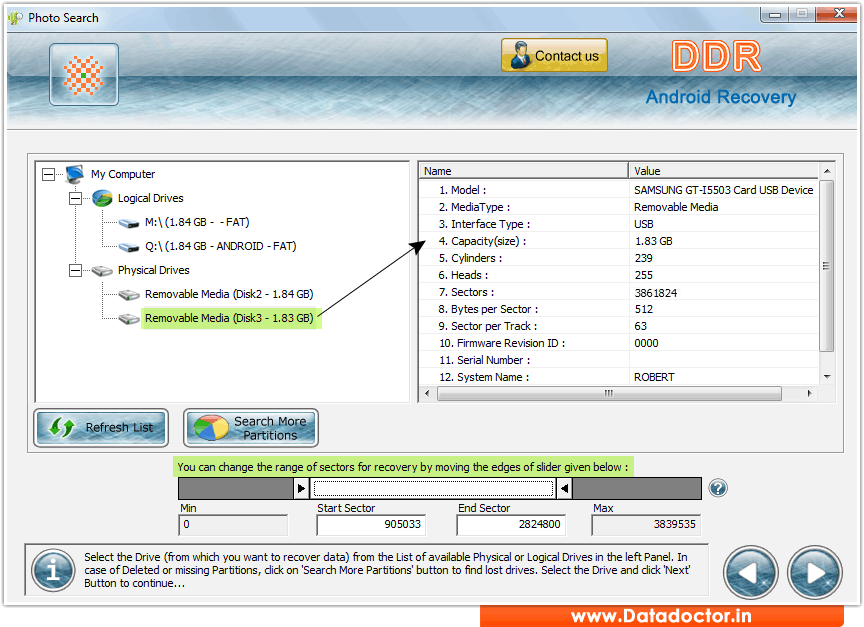The height and width of the screenshot is (627, 864).
Task: Click the My Computer monitor icon
Action: [74, 174]
